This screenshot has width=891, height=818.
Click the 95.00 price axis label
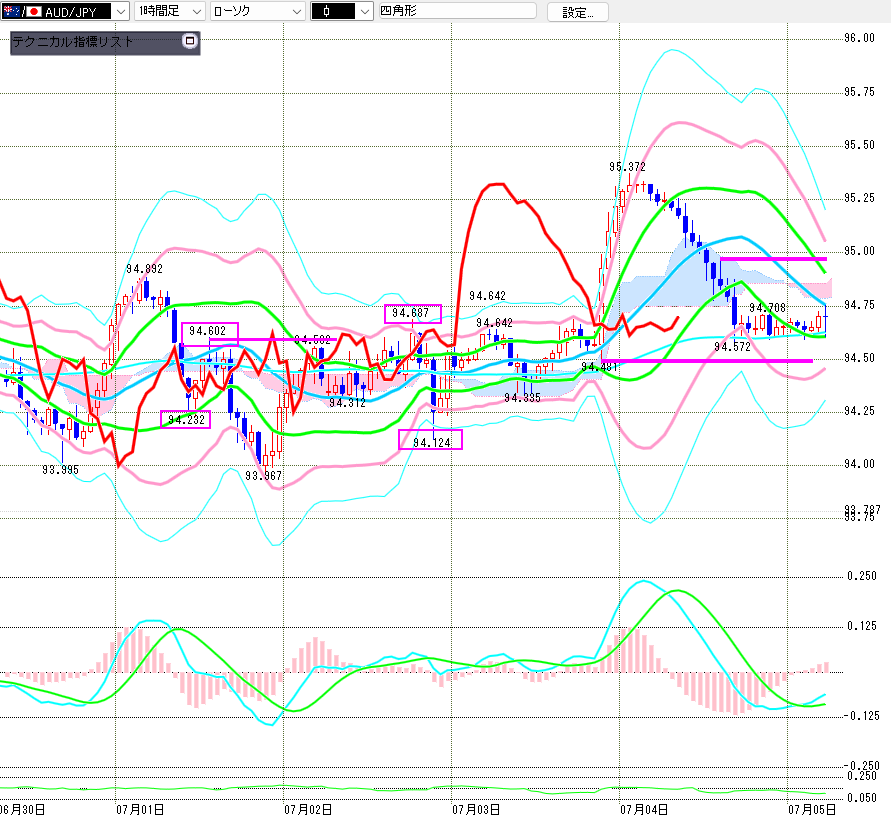(x=859, y=251)
